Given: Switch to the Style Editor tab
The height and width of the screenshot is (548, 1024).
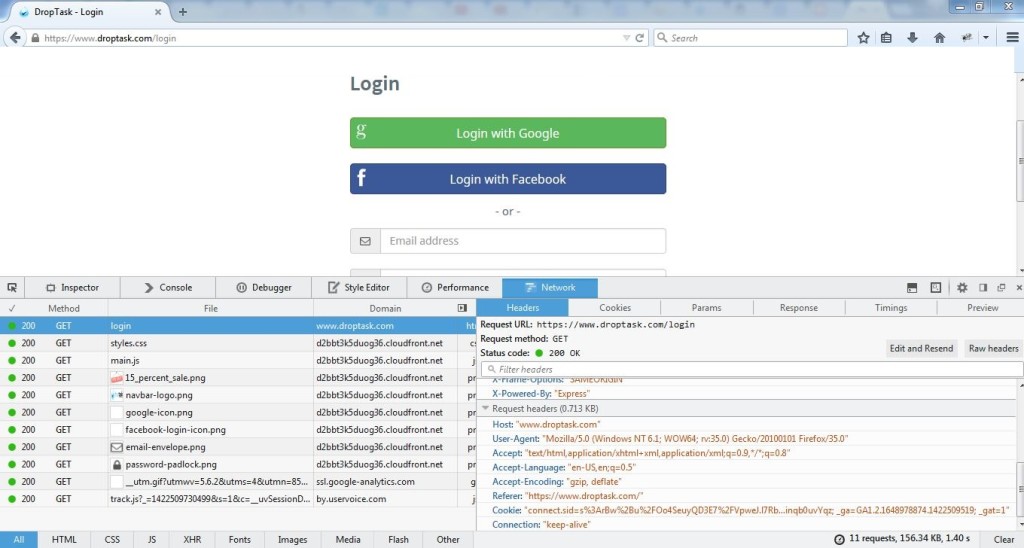Looking at the screenshot, I should [359, 287].
